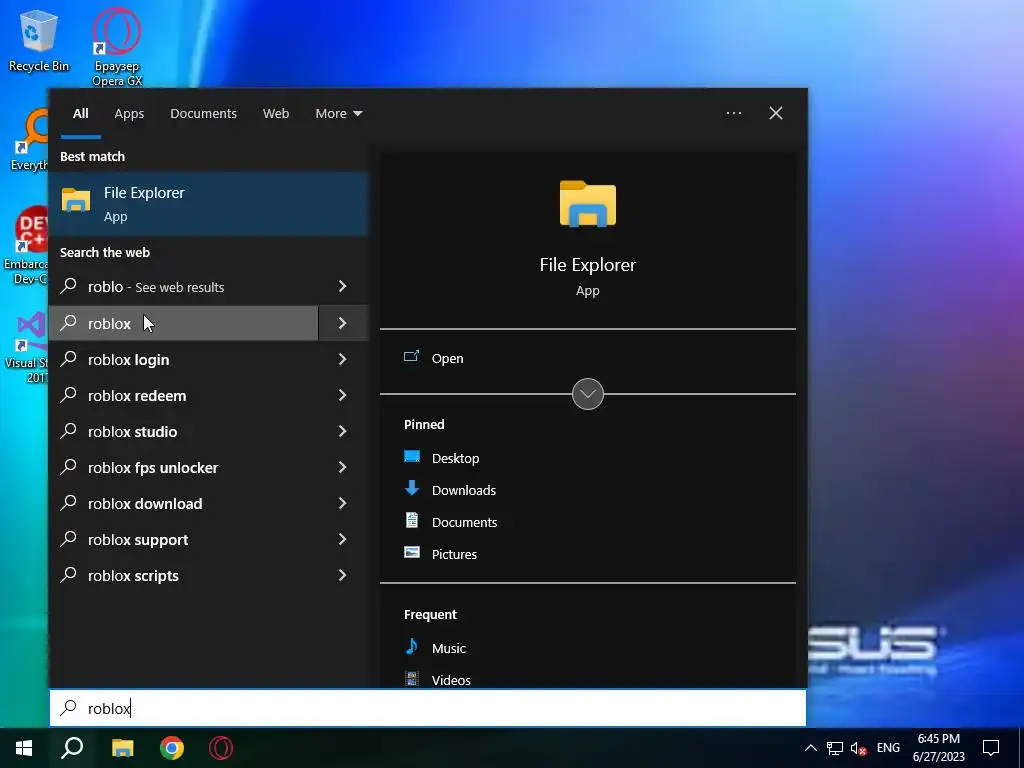
Task: Select 'roblox studio' suggestion
Action: click(x=184, y=431)
